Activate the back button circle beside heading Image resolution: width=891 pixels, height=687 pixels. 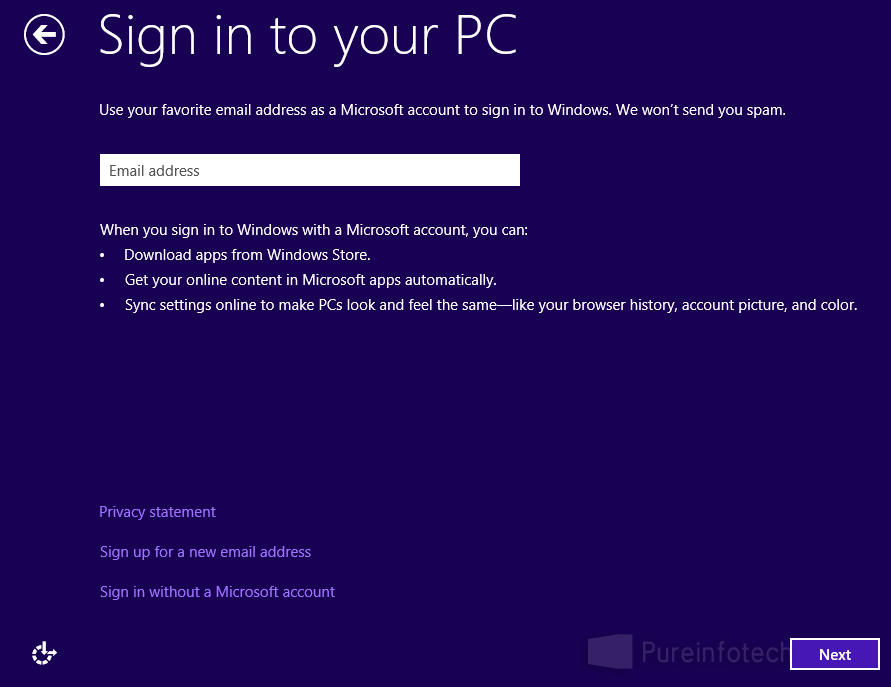(44, 34)
